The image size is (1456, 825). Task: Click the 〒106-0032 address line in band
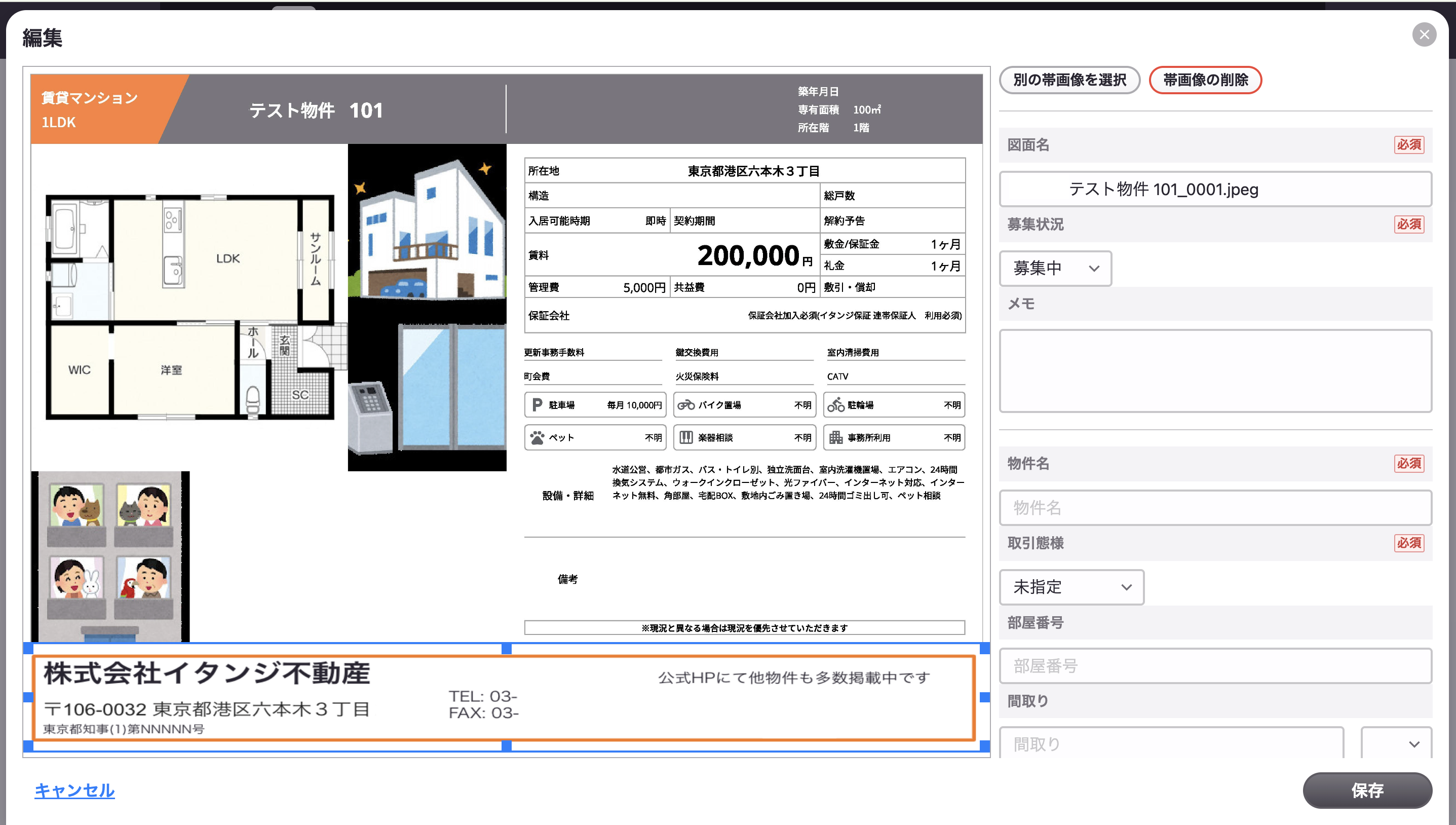(207, 709)
